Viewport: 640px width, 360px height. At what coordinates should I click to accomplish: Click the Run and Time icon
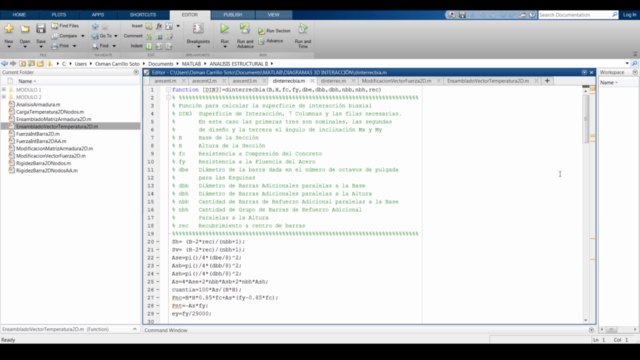click(x=302, y=29)
